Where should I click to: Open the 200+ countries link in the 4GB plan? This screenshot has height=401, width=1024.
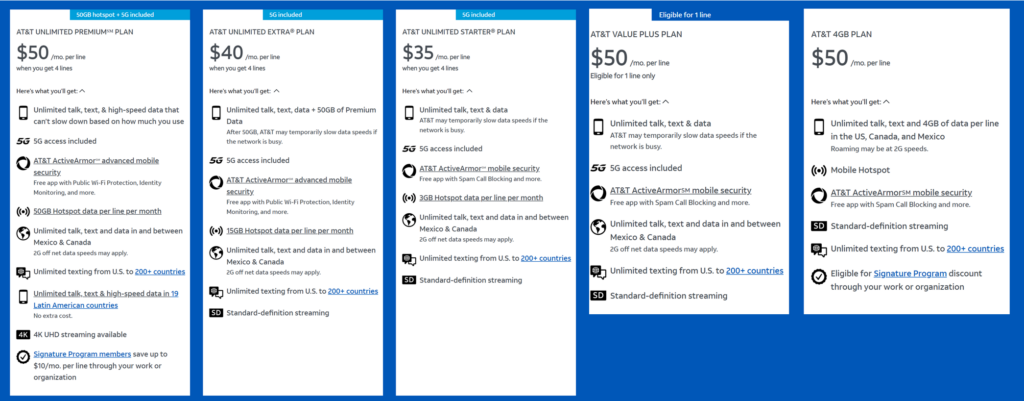(975, 249)
